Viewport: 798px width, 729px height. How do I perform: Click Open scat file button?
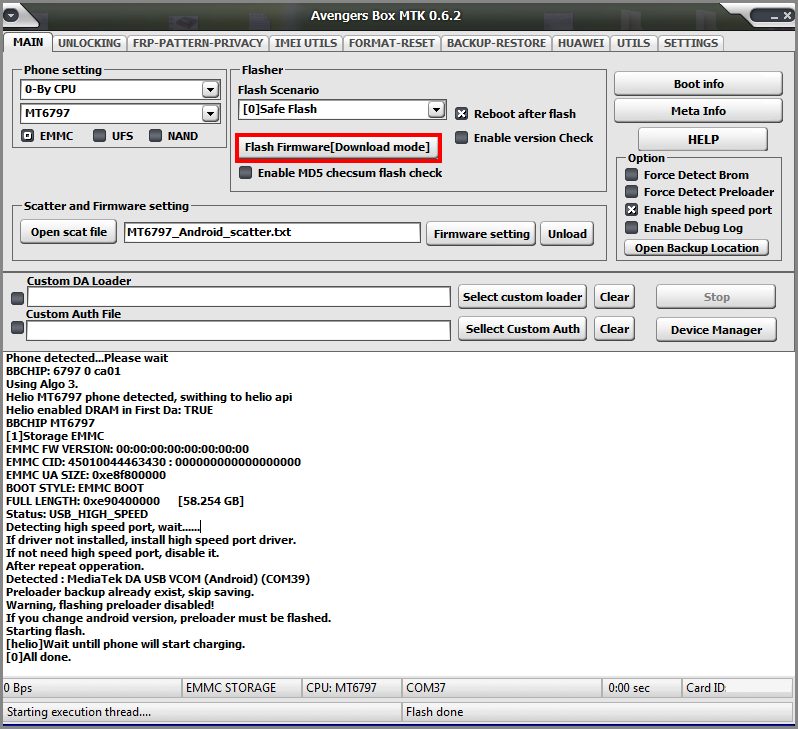point(69,232)
